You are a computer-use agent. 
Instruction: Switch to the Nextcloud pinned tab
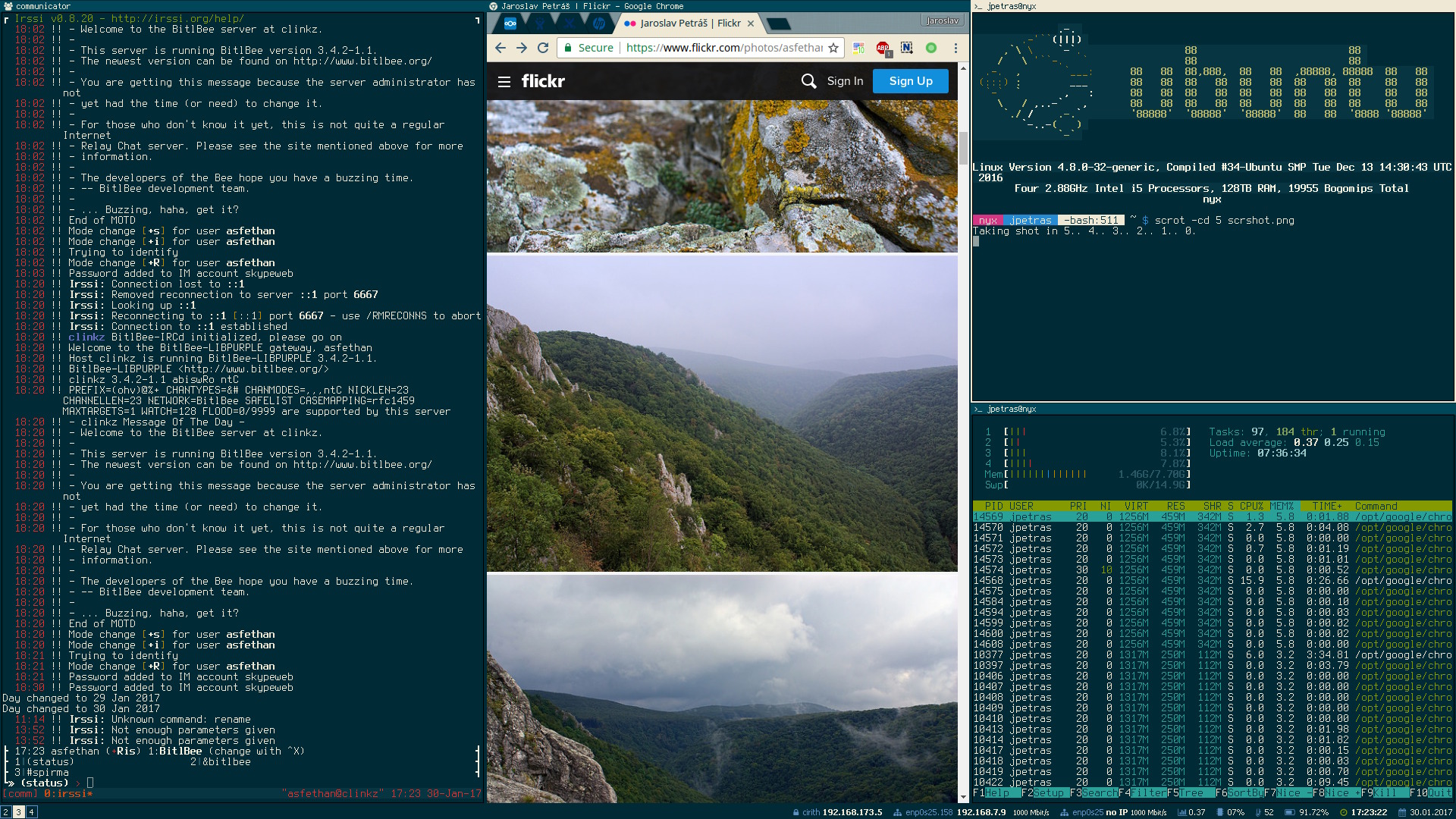point(510,24)
